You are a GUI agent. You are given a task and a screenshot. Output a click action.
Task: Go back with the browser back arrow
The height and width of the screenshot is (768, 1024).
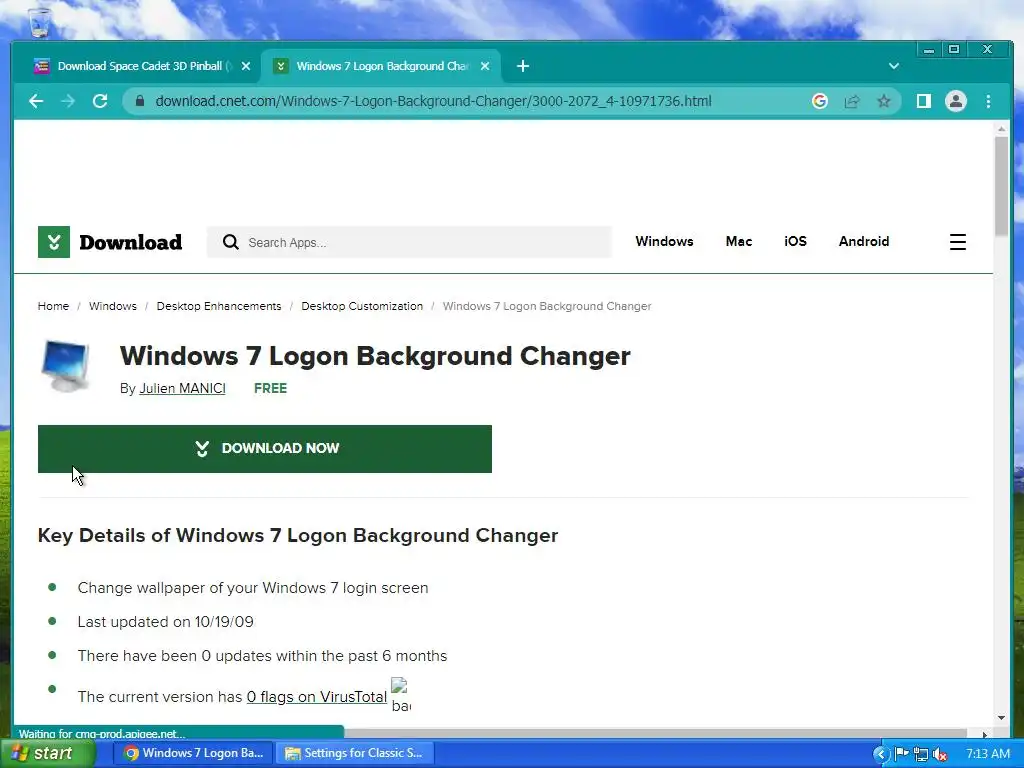(x=36, y=101)
